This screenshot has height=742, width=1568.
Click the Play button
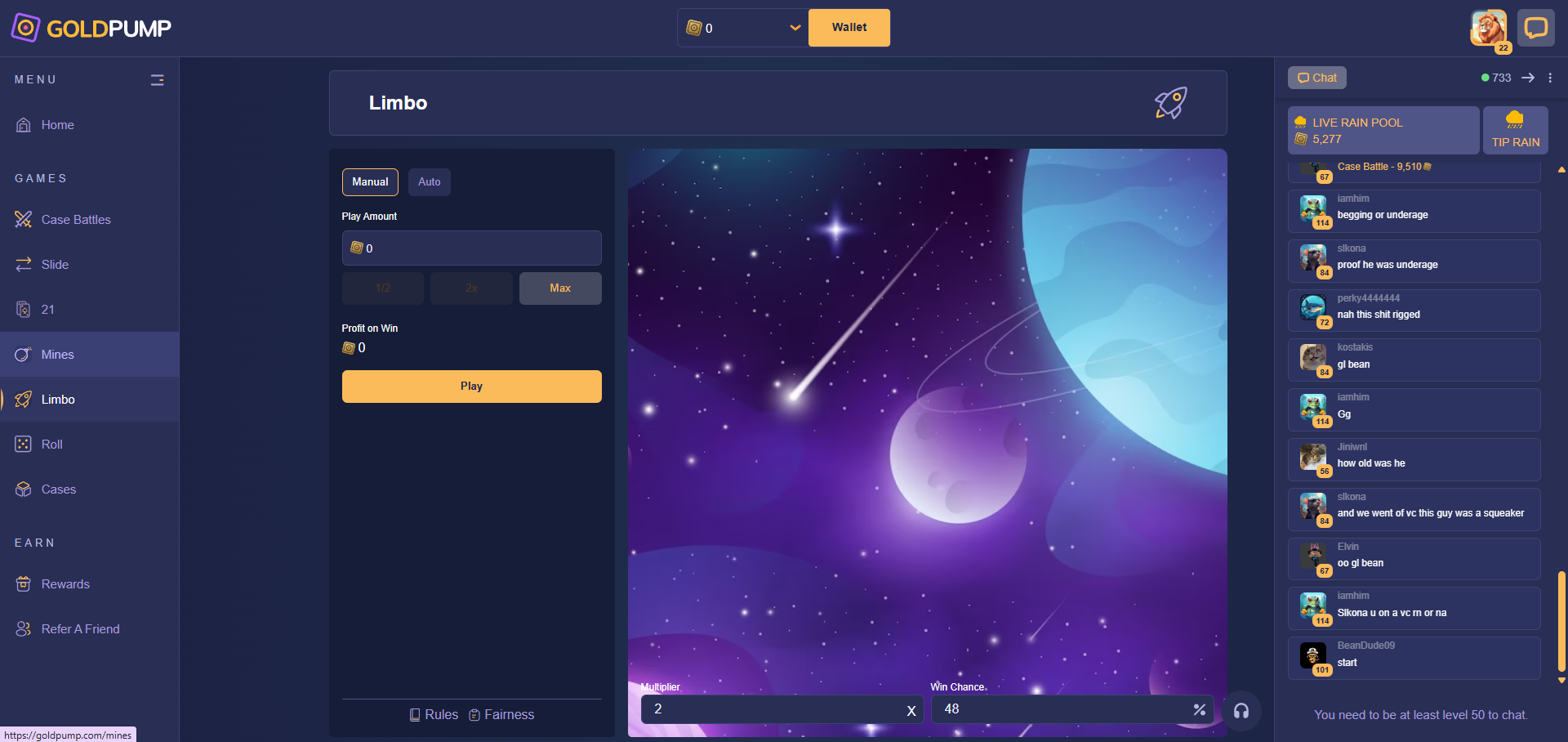pos(472,387)
